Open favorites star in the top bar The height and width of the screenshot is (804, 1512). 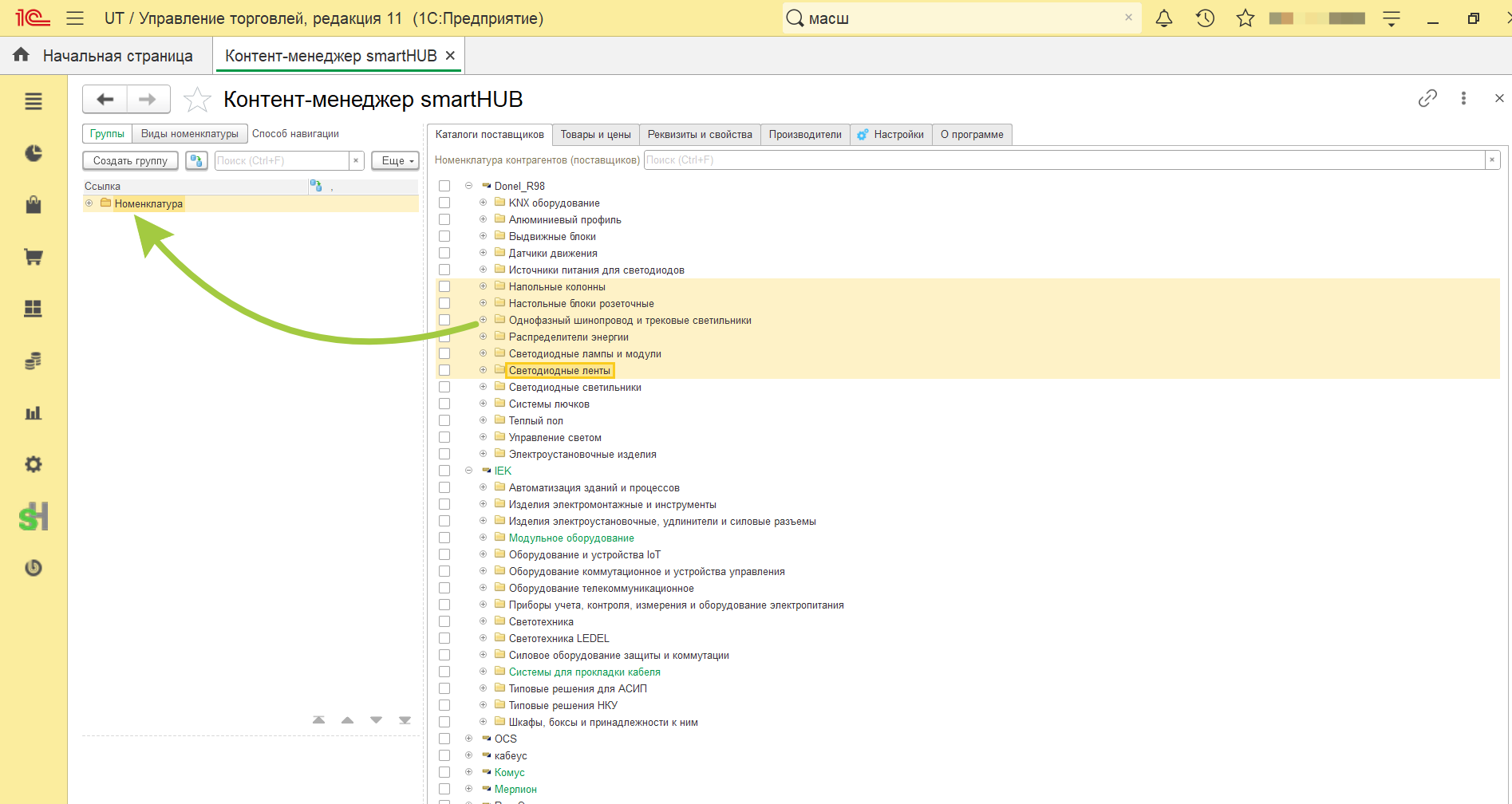[1246, 18]
